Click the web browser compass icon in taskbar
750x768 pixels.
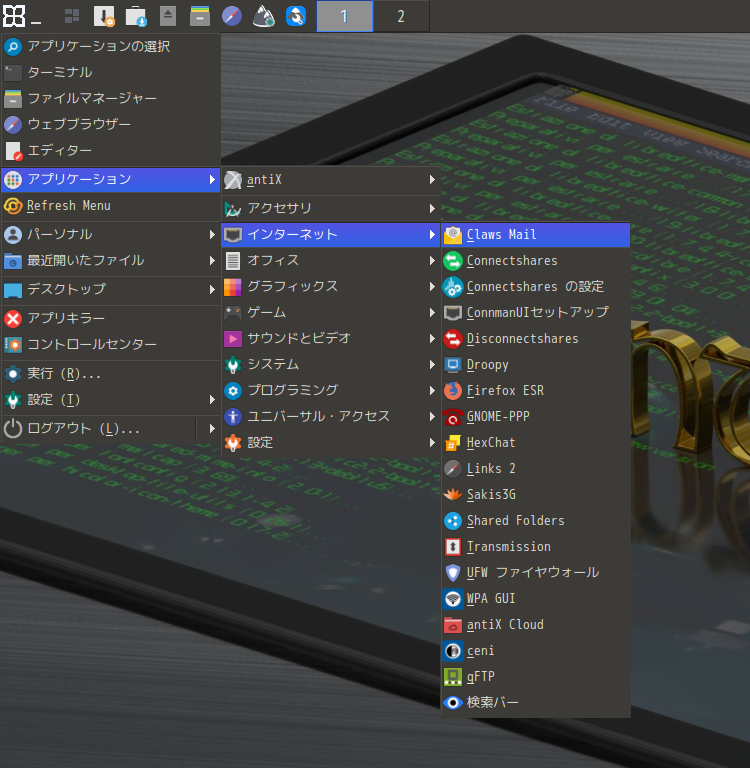(232, 16)
